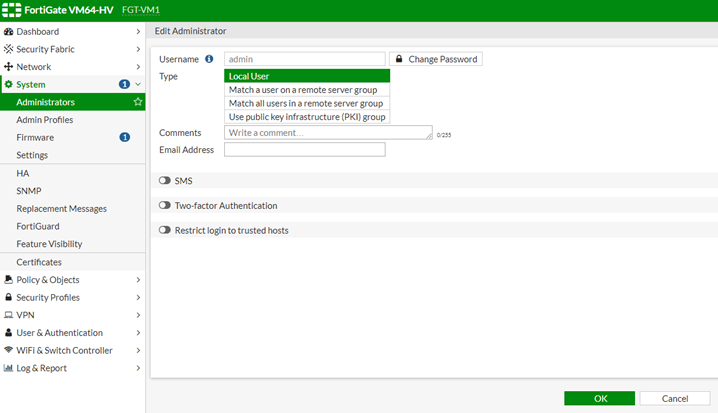
Task: Click the VPN monitor icon in sidebar
Action: point(9,315)
